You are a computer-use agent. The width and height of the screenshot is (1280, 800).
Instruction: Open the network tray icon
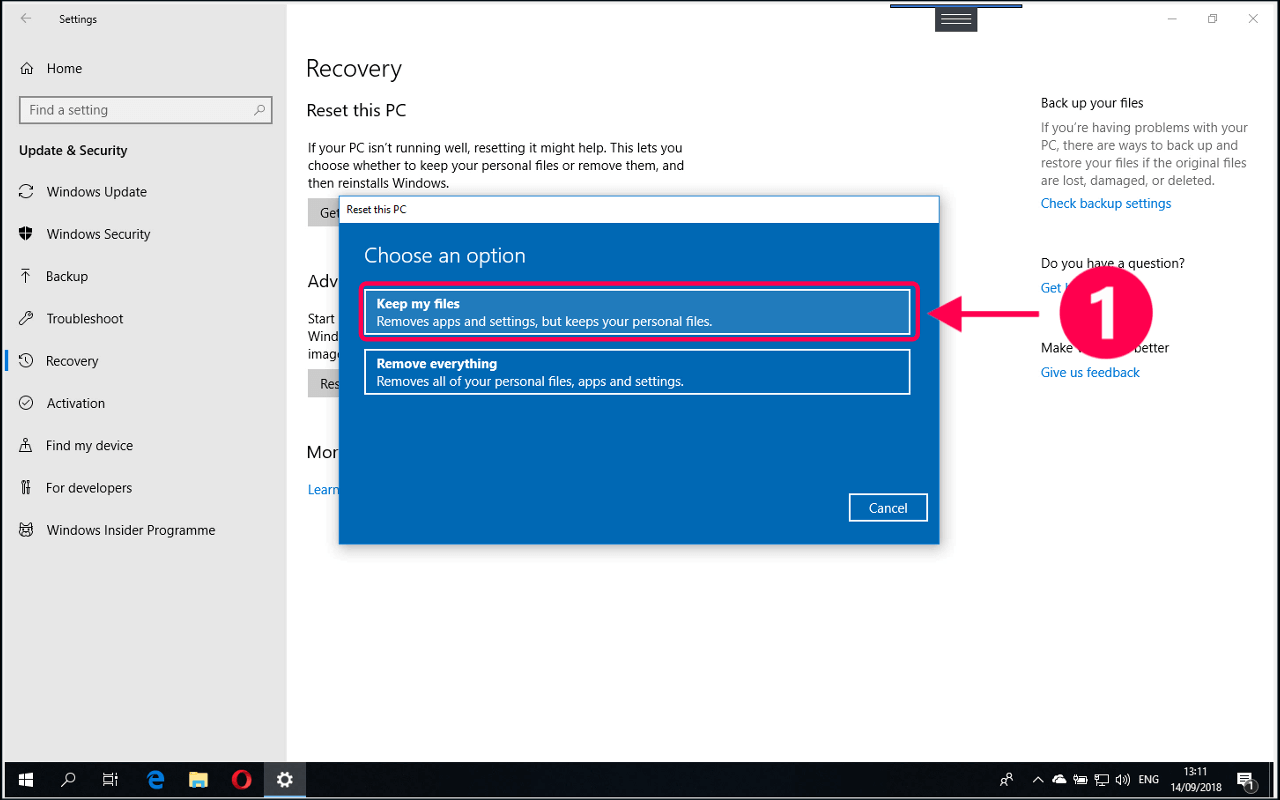1101,780
